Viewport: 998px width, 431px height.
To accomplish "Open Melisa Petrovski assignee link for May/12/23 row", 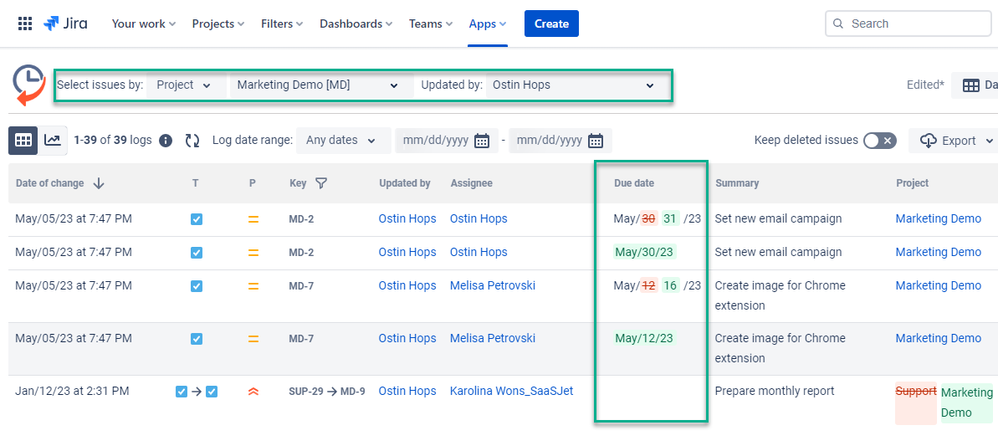I will pyautogui.click(x=493, y=339).
